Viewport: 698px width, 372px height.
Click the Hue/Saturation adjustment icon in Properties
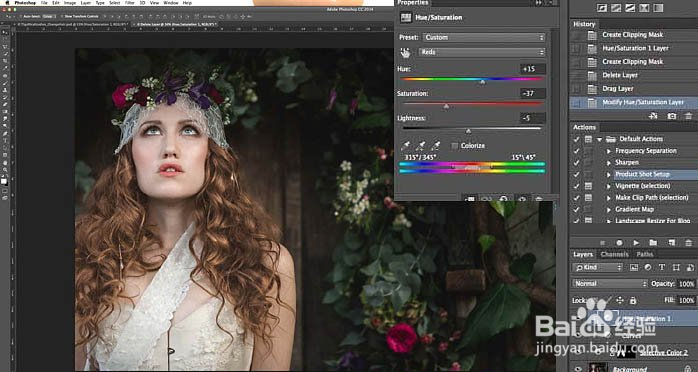tap(406, 17)
